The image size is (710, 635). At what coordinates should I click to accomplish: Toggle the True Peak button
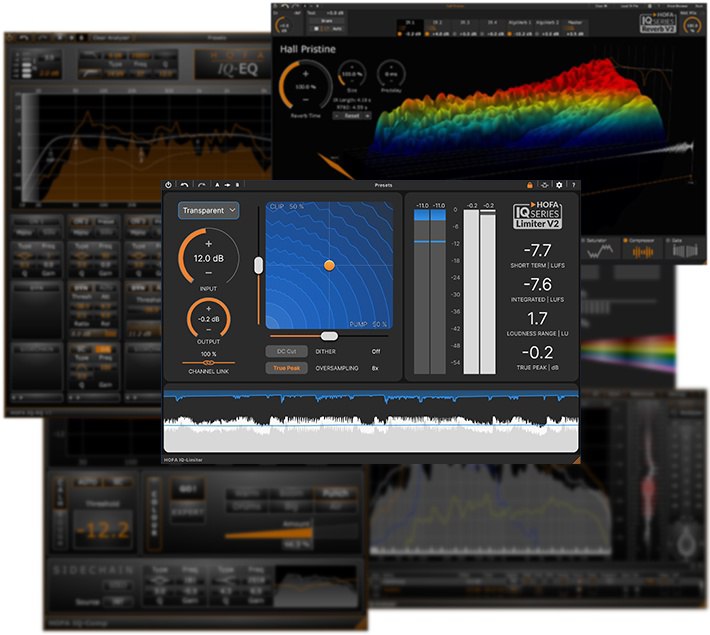[286, 368]
